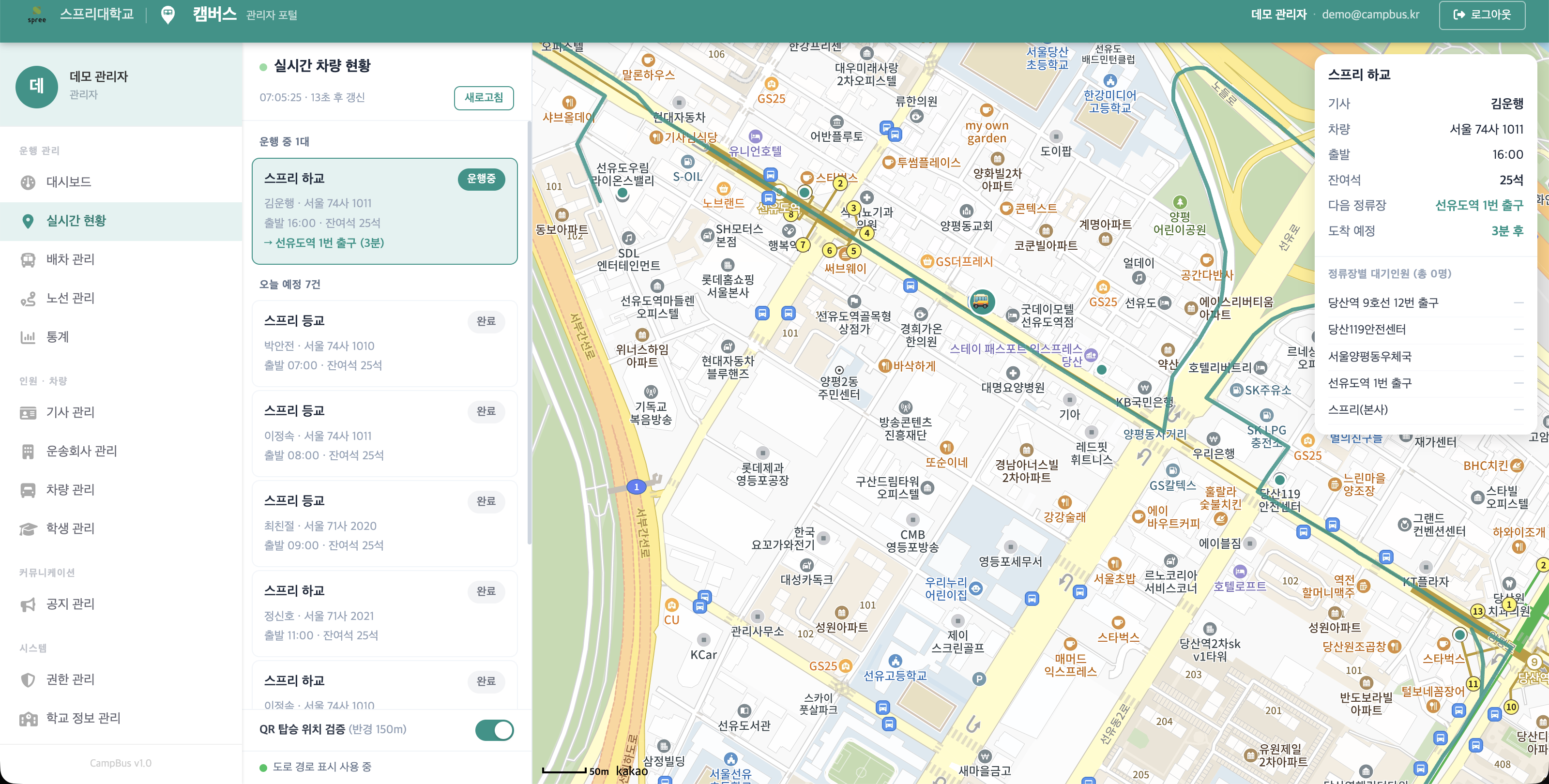Viewport: 1549px width, 784px height.
Task: Click the CampBus v1.0 version text
Action: click(121, 764)
